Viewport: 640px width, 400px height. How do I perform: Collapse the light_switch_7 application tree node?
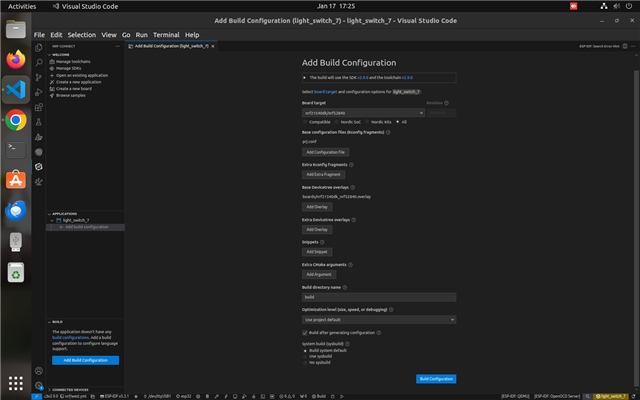[x=52, y=220]
